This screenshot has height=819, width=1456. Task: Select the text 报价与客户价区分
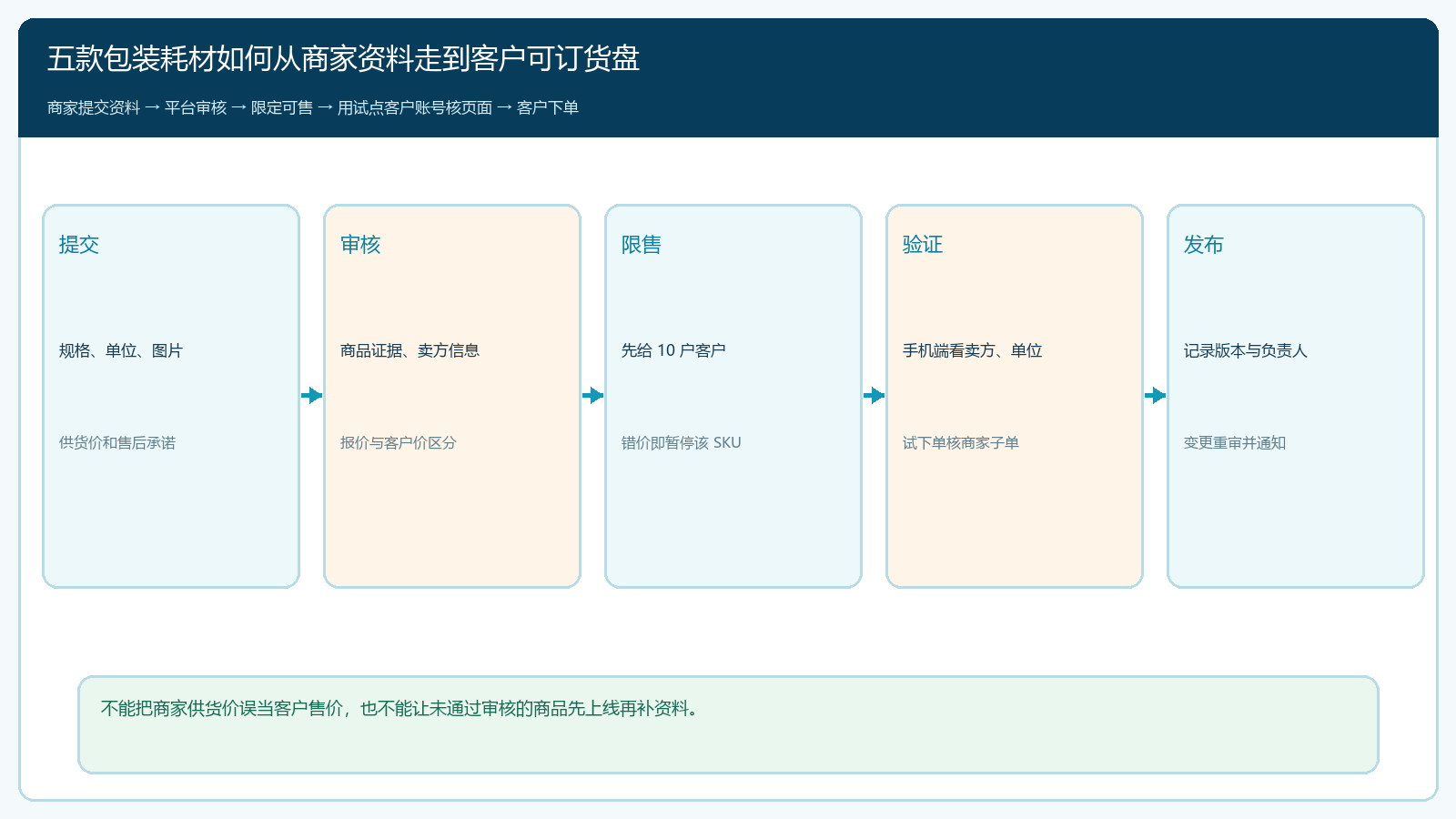(399, 443)
